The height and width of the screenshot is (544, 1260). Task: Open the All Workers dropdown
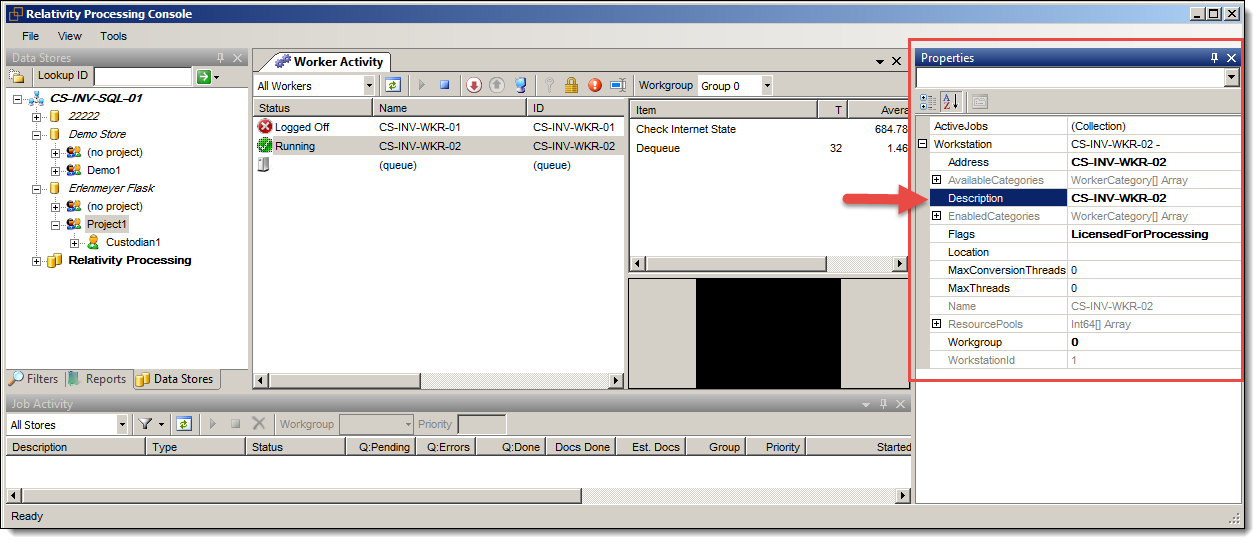tap(369, 86)
